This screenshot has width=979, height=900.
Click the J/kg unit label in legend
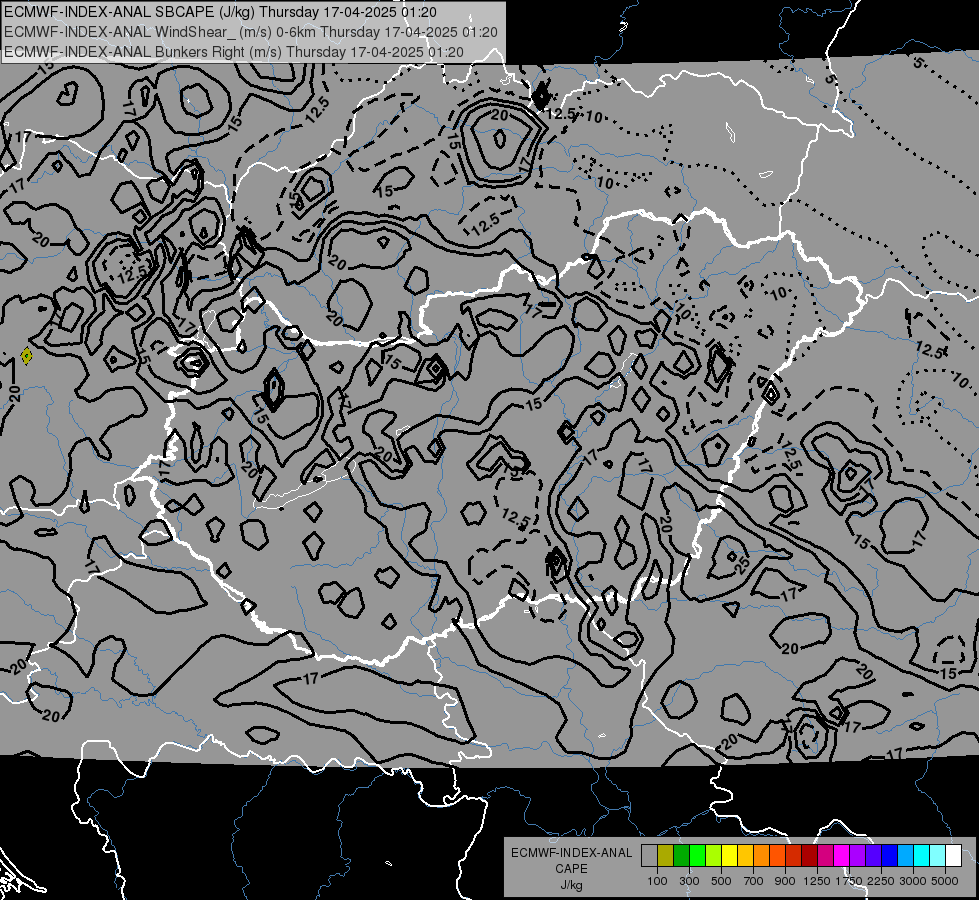(x=571, y=885)
